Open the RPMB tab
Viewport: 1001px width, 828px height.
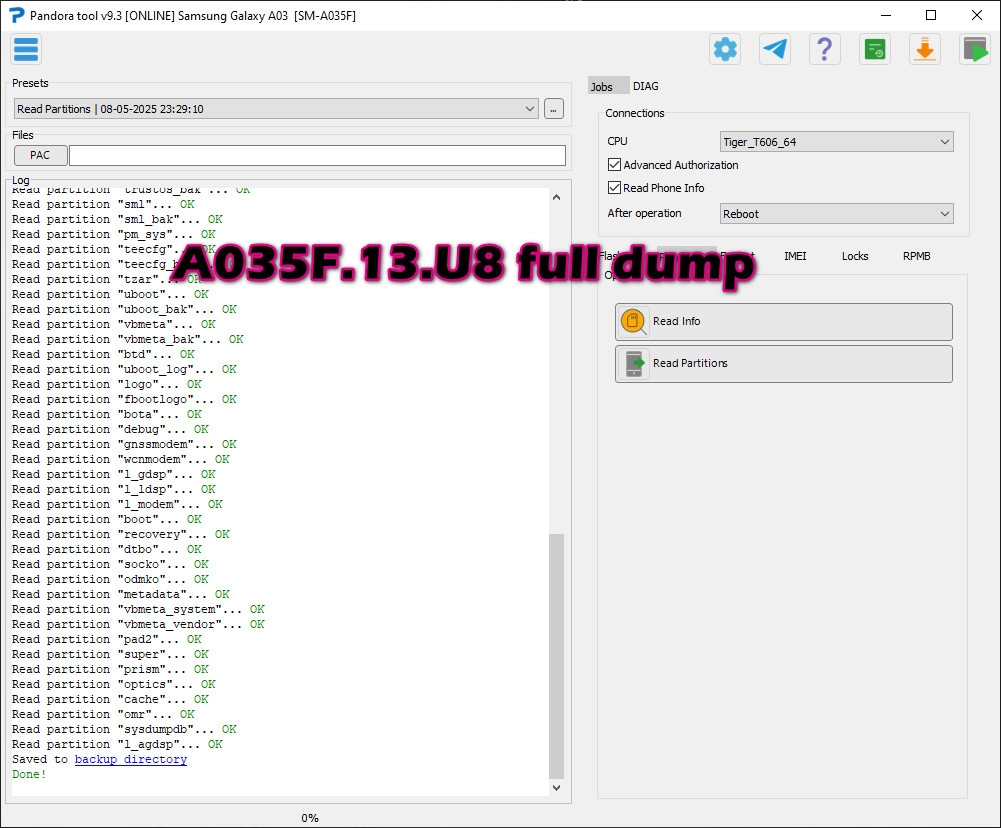pos(916,256)
